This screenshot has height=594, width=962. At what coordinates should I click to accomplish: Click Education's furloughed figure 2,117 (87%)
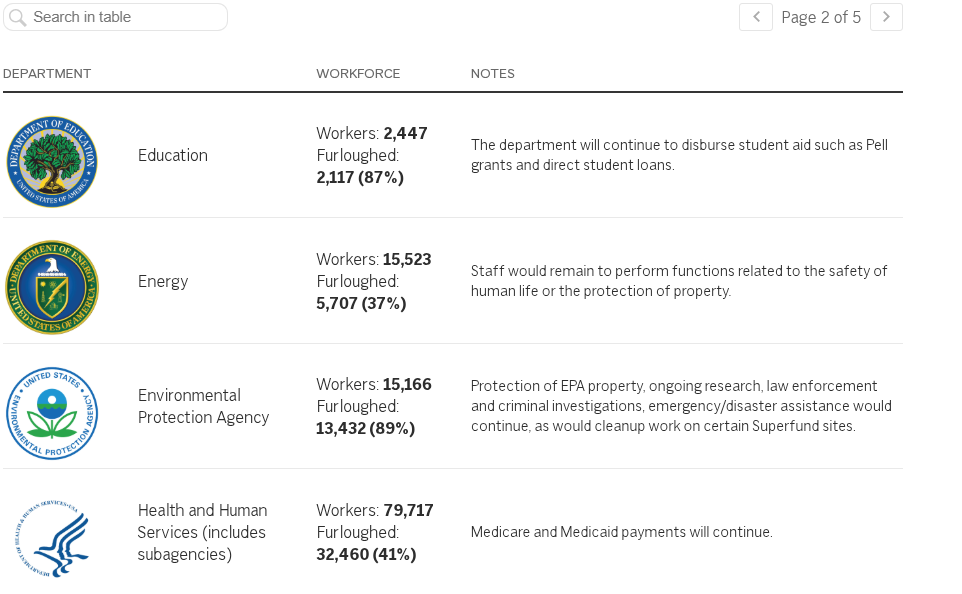point(360,177)
